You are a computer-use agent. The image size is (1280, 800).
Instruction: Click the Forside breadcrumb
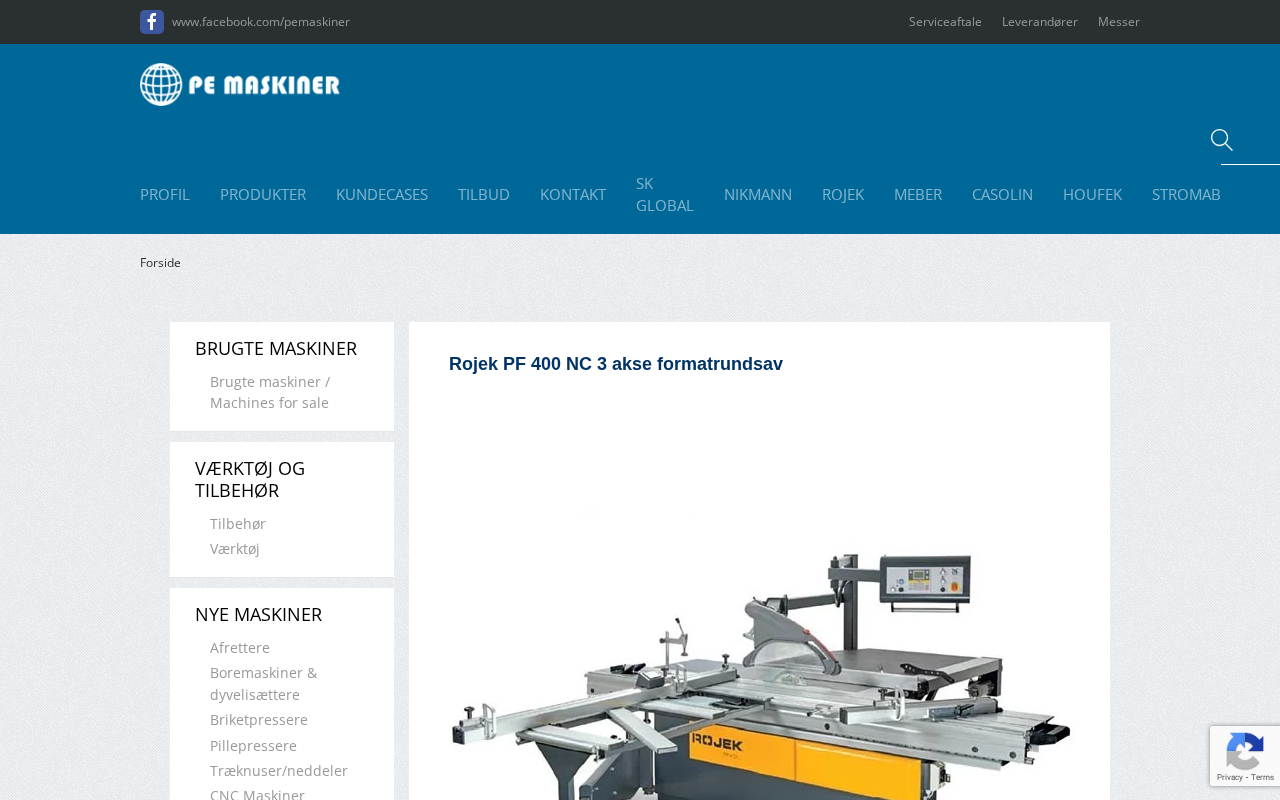tap(160, 263)
